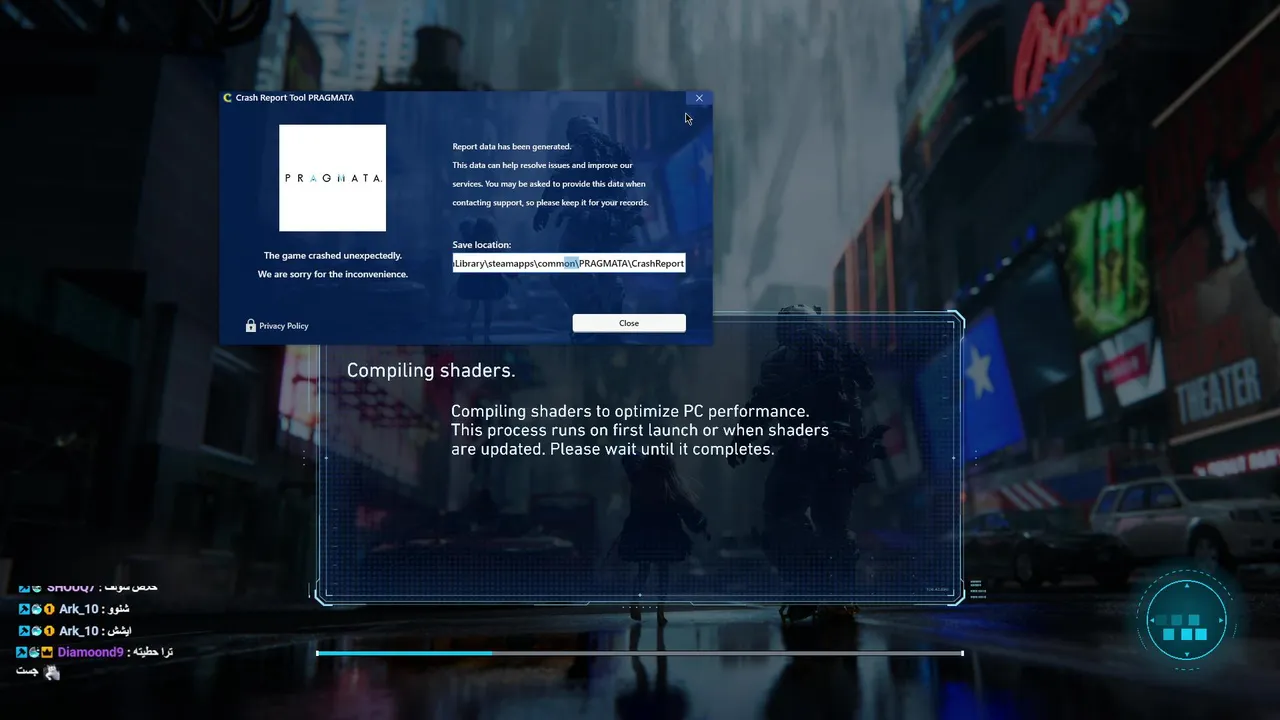Click the badge icons before Diamoond9
The width and height of the screenshot is (1280, 720).
point(36,652)
